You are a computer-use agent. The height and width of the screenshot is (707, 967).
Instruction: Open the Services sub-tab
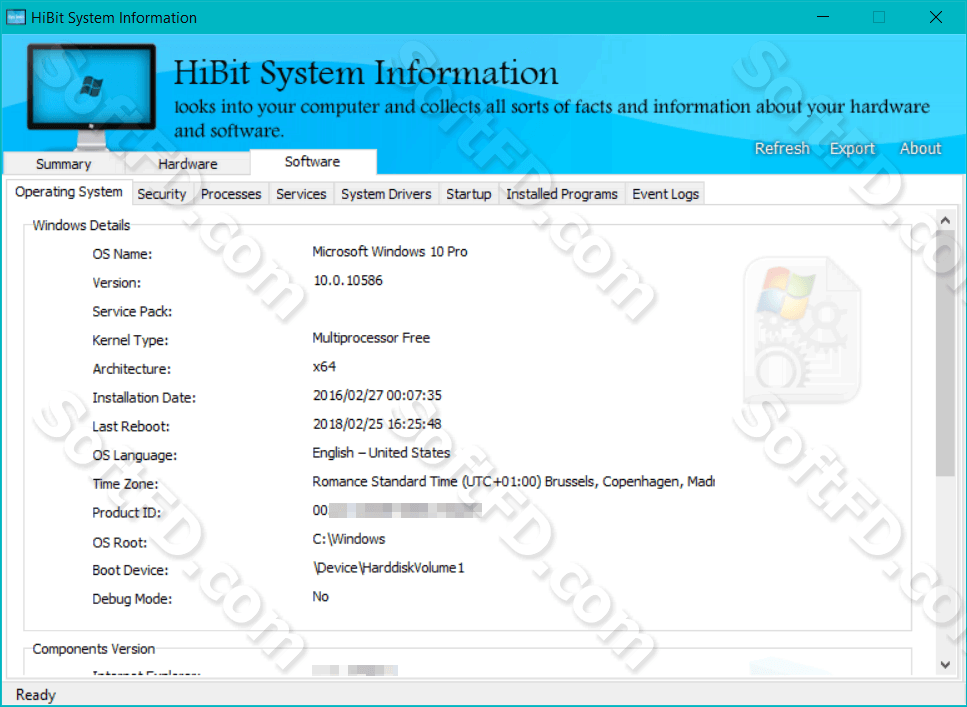pyautogui.click(x=301, y=194)
